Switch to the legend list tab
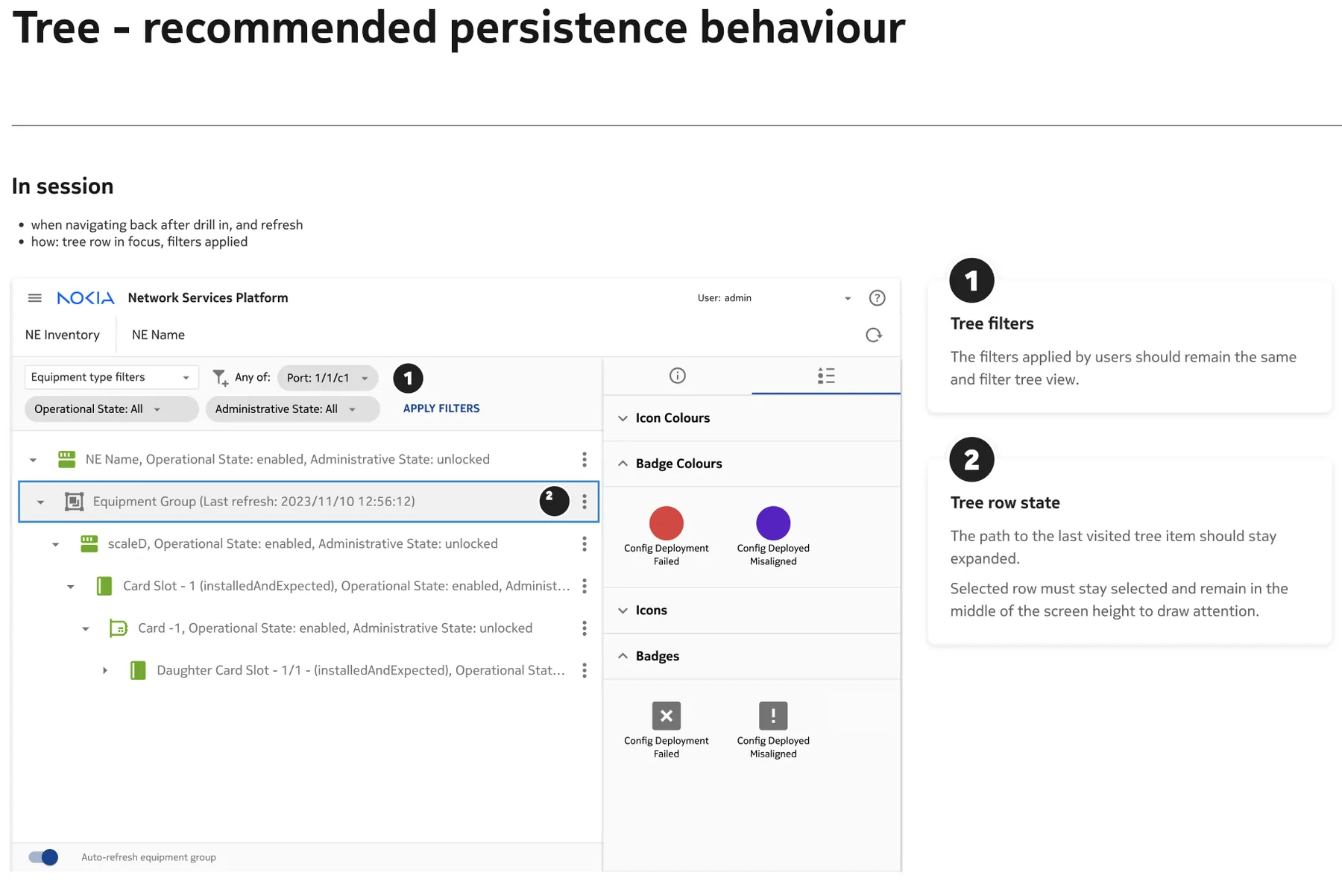1342x896 pixels. (826, 376)
